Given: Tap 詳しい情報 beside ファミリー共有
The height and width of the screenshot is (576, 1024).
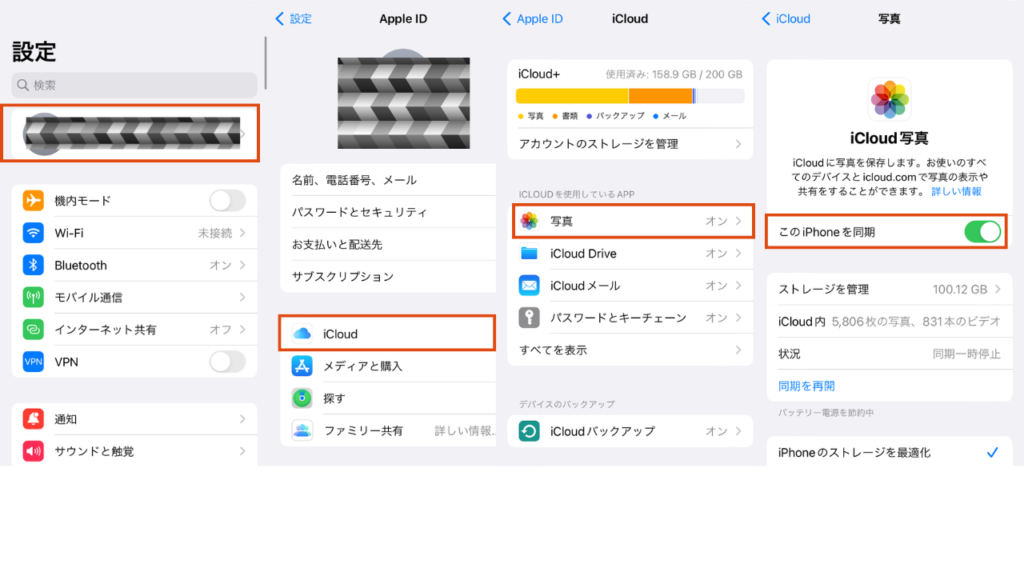Looking at the screenshot, I should pos(464,430).
